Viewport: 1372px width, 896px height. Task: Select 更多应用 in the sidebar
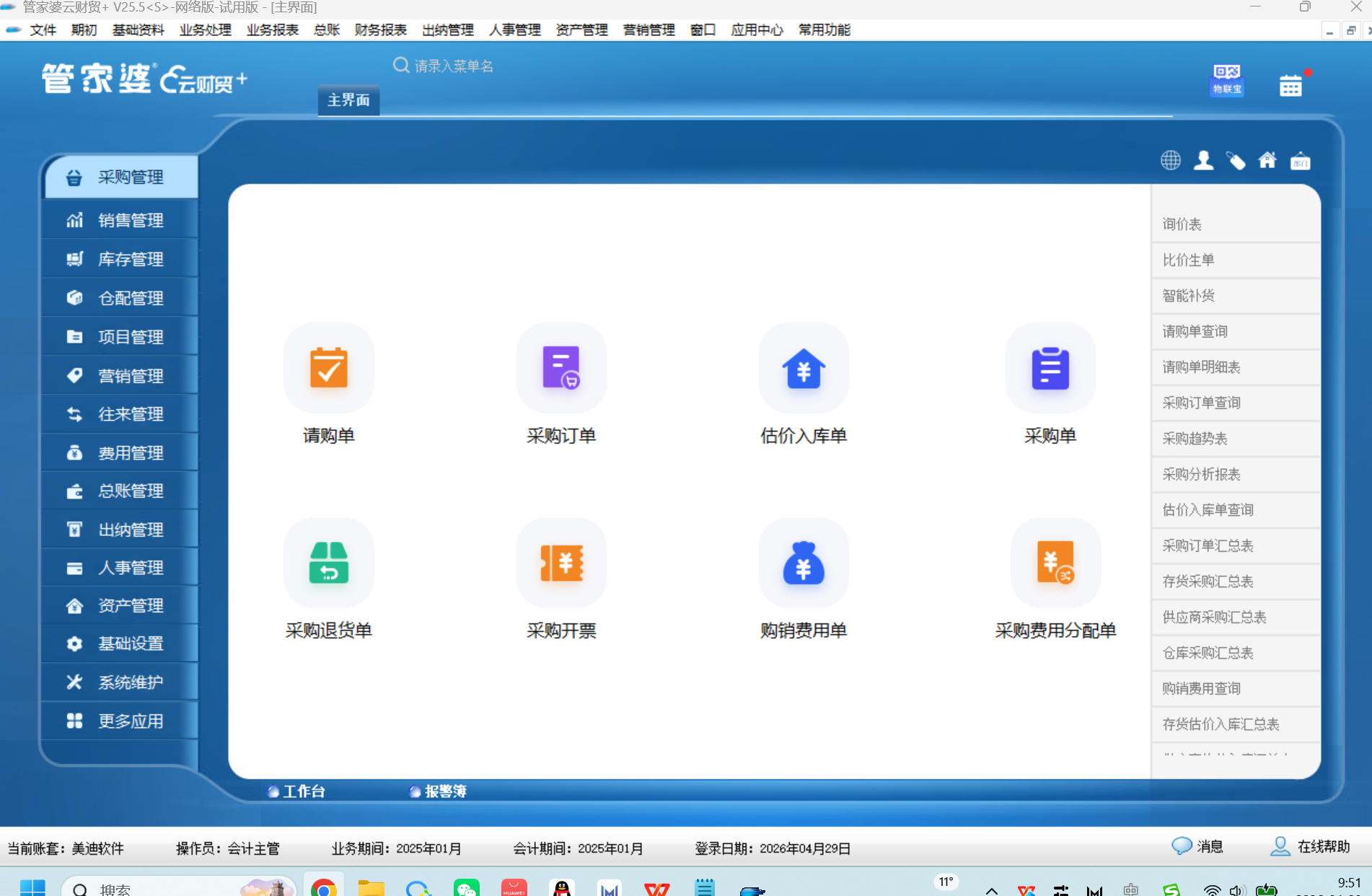click(x=120, y=721)
